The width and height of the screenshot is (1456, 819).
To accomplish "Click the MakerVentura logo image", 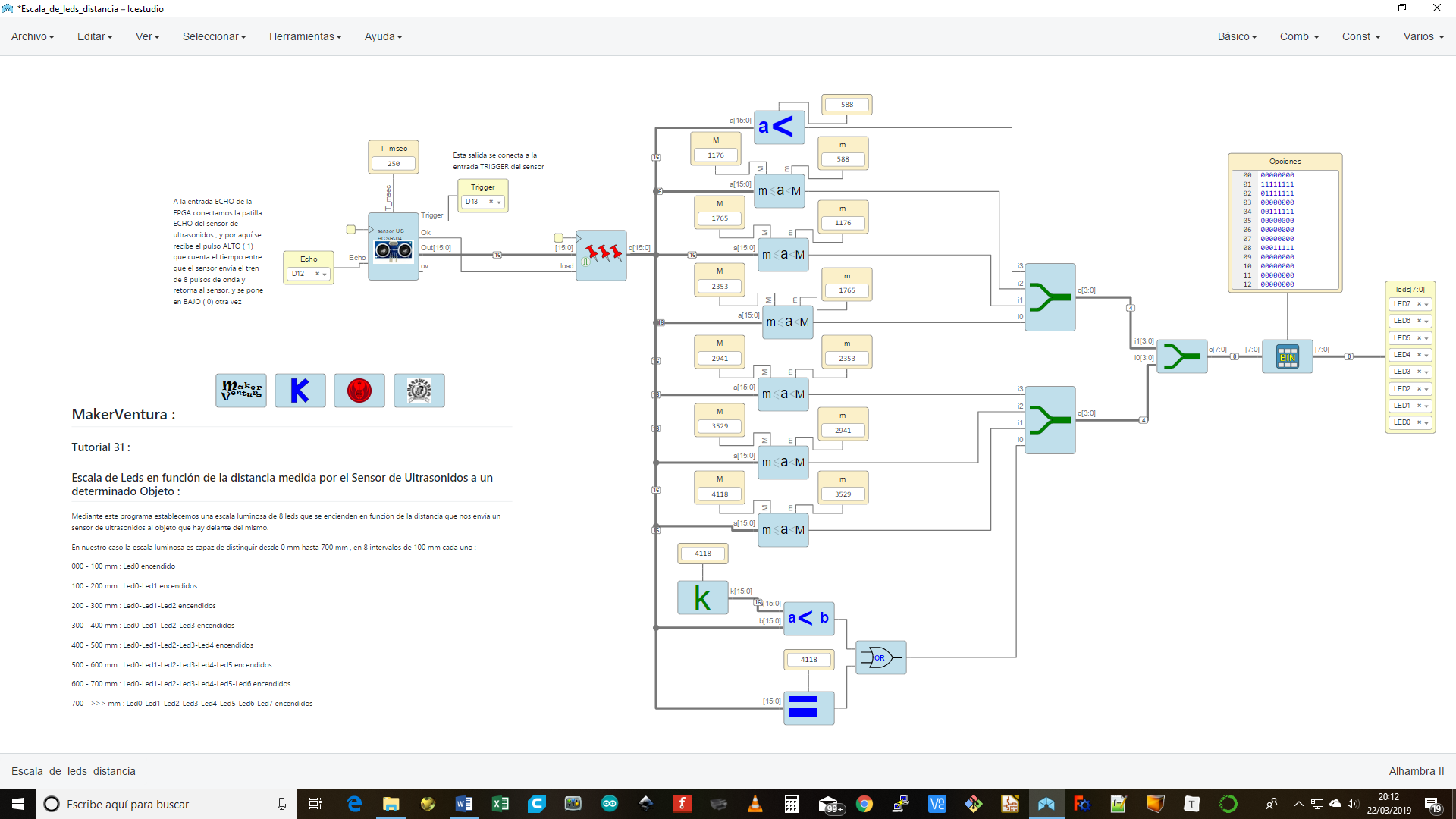I will click(241, 391).
